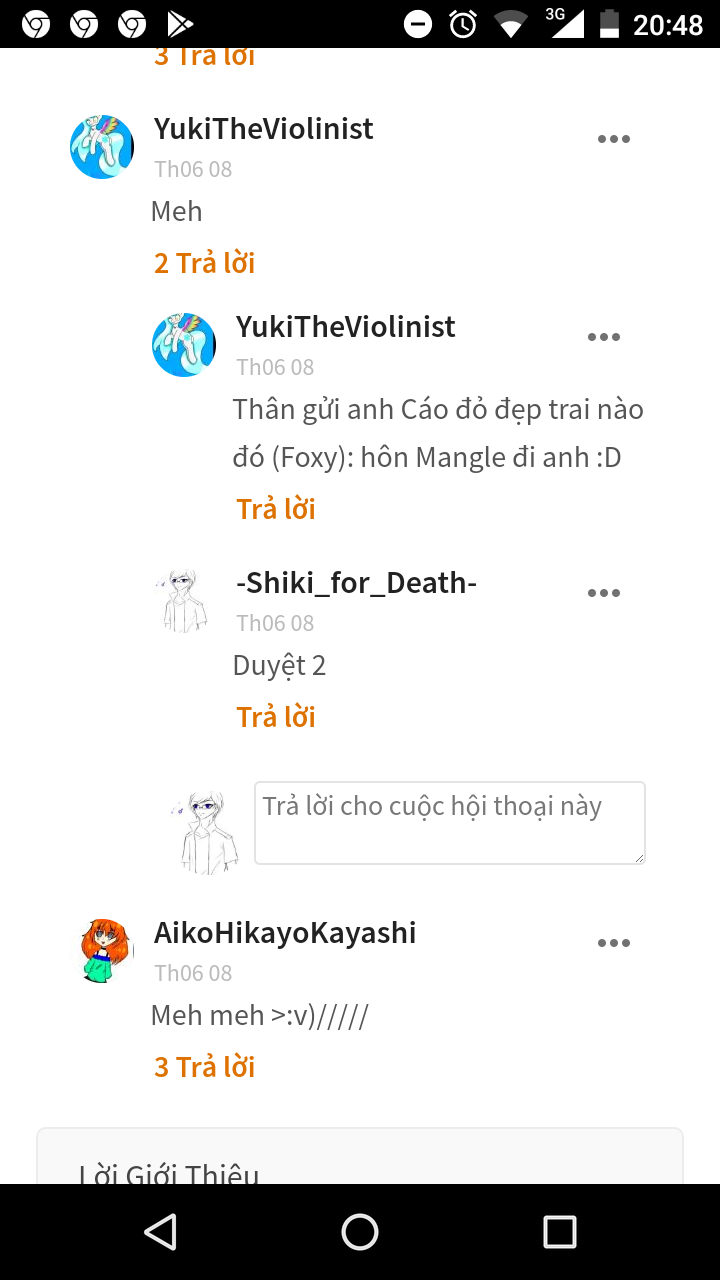
Task: Click 'Trả lời' under the 'Duyệt 2' reply
Action: point(276,717)
